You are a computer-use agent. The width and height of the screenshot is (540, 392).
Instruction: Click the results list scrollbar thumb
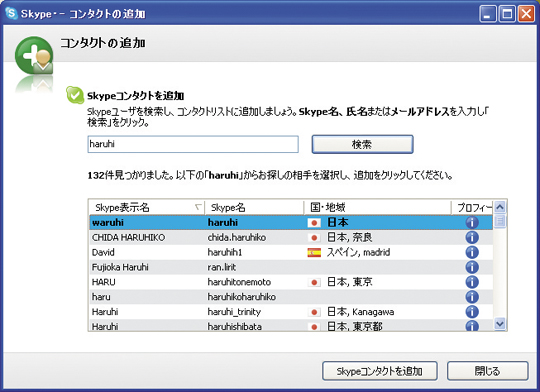click(x=500, y=221)
